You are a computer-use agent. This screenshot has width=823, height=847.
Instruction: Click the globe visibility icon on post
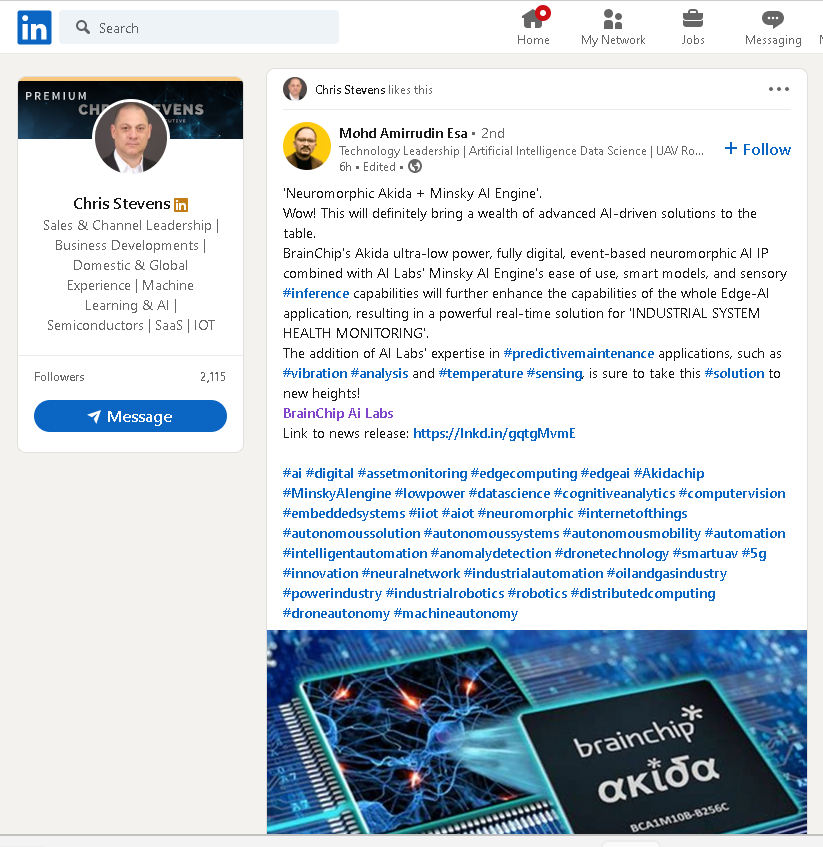tap(415, 167)
